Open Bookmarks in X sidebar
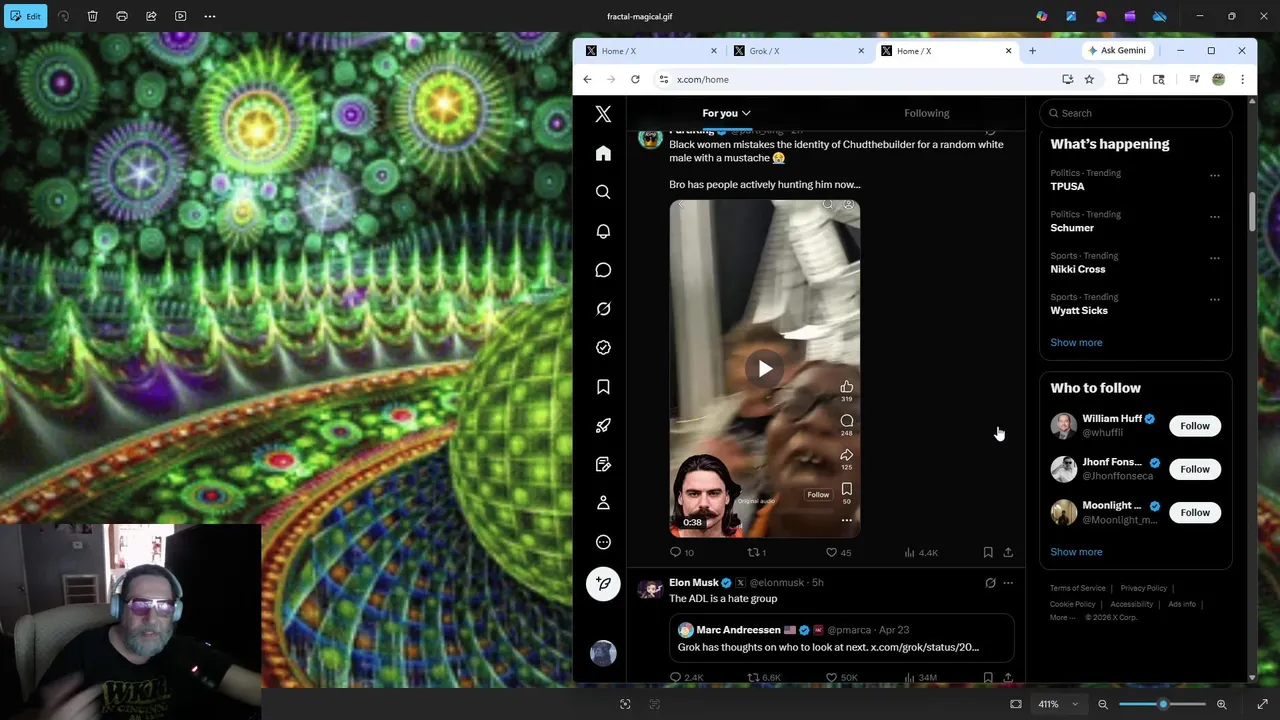1280x720 pixels. point(603,387)
